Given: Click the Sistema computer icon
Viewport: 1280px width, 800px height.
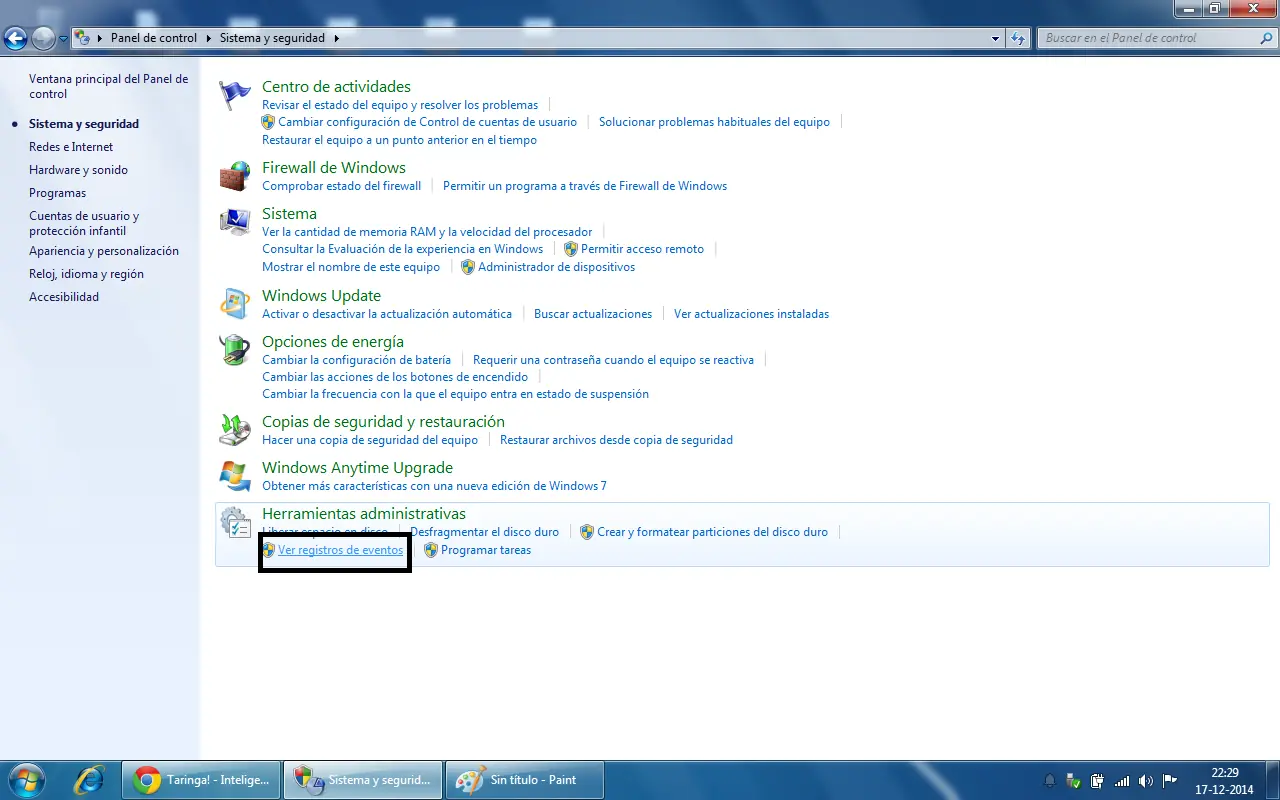Looking at the screenshot, I should [x=235, y=221].
